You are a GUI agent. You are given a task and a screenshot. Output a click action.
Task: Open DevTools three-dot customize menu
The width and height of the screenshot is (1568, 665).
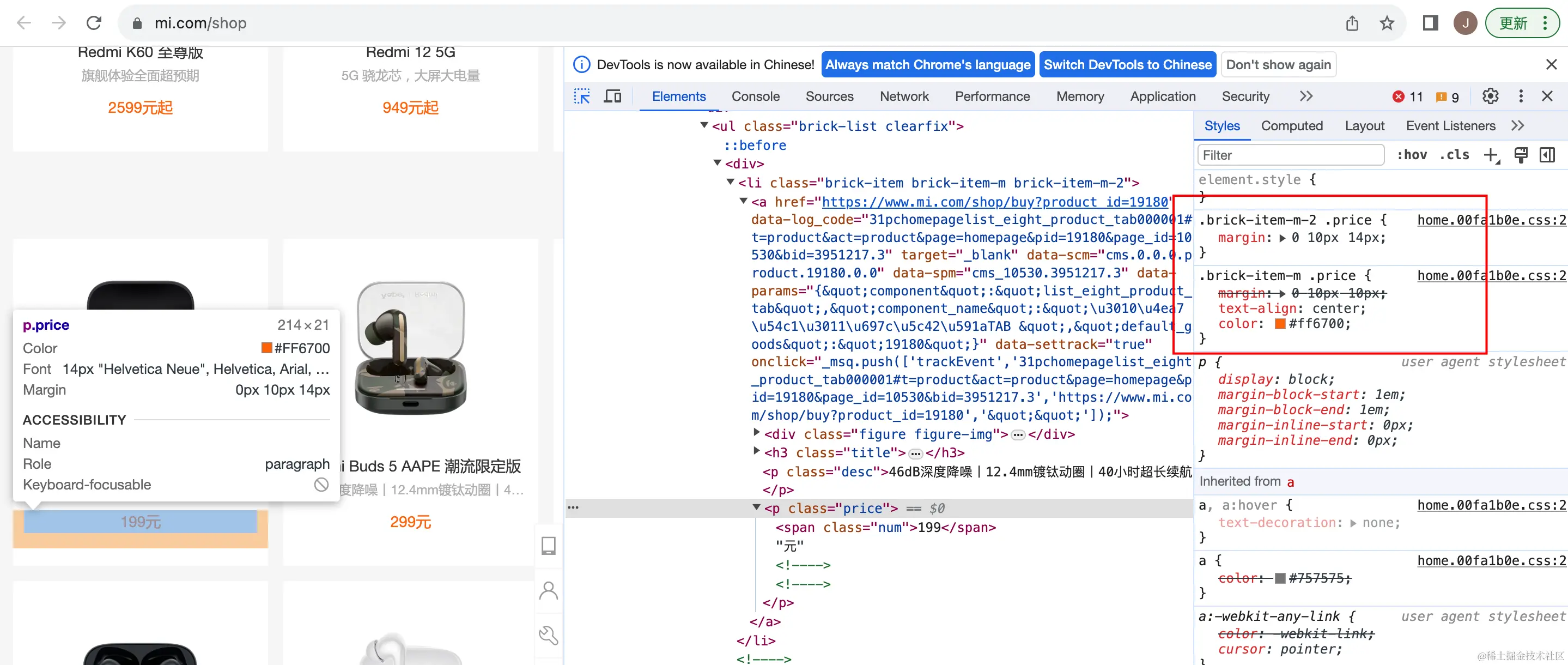(1521, 96)
